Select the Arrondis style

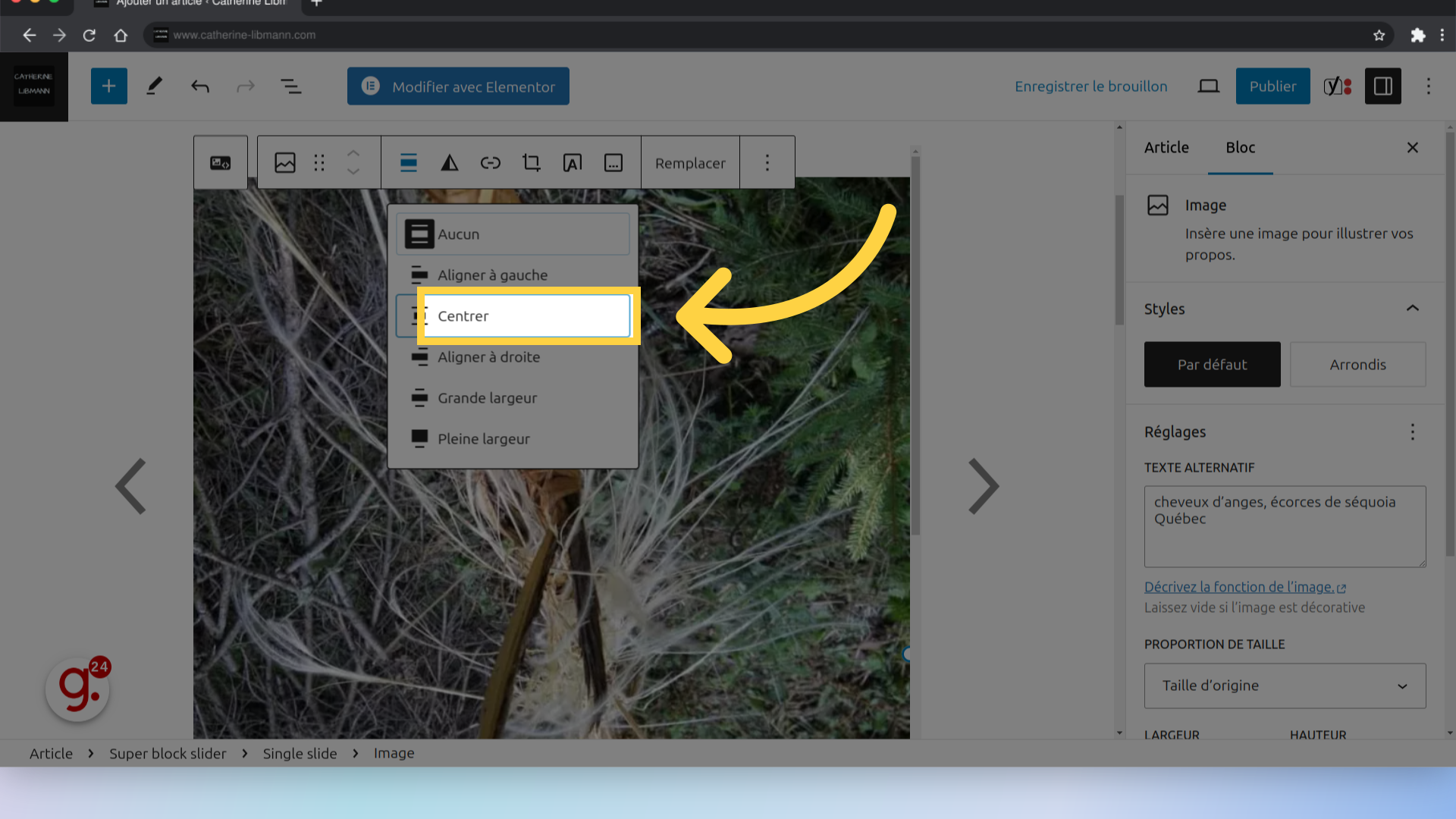pos(1358,365)
